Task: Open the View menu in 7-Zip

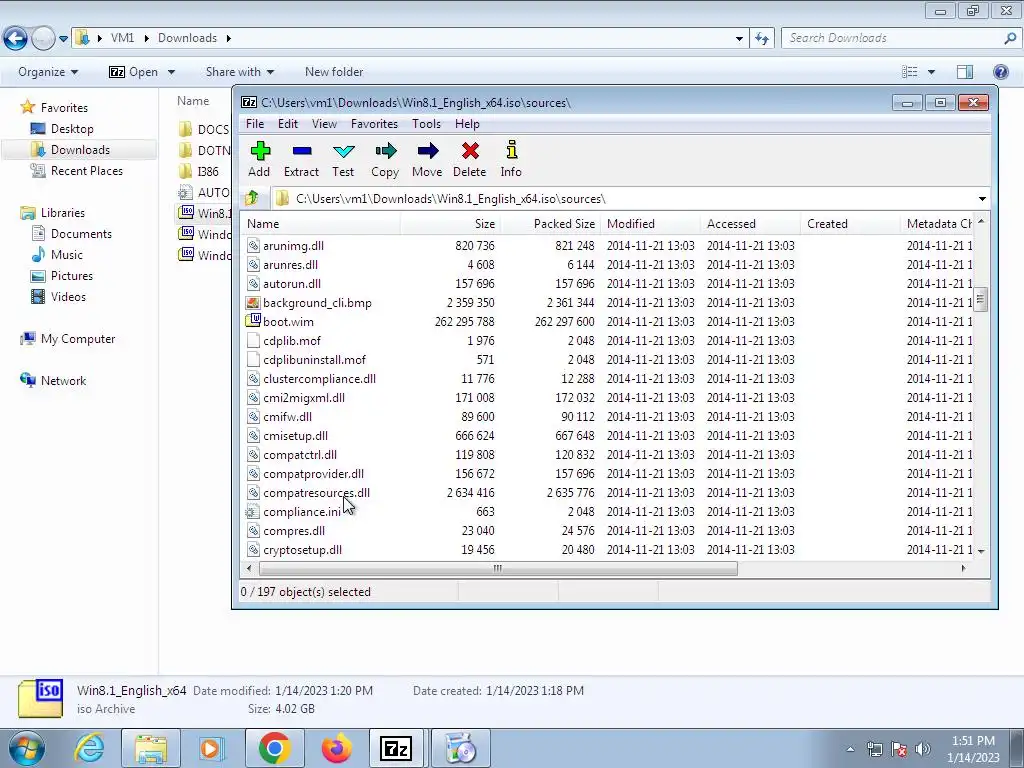Action: click(x=325, y=124)
